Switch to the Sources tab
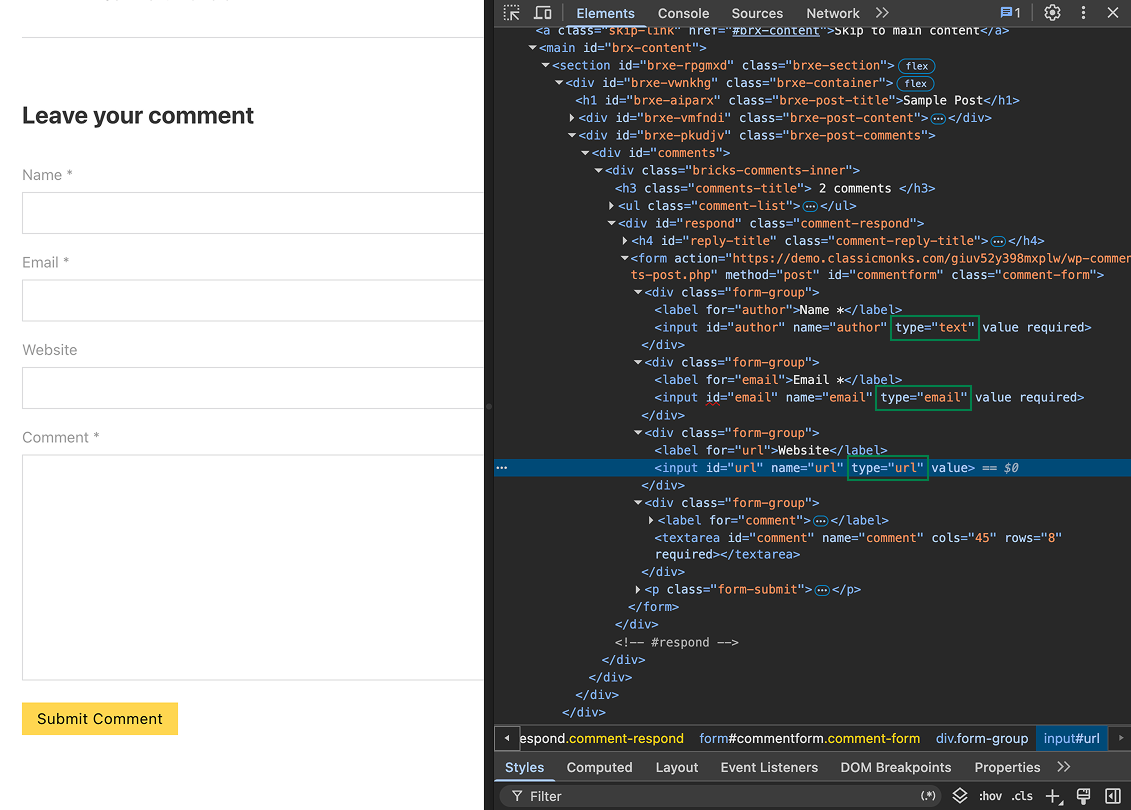Image resolution: width=1131 pixels, height=810 pixels. [757, 13]
